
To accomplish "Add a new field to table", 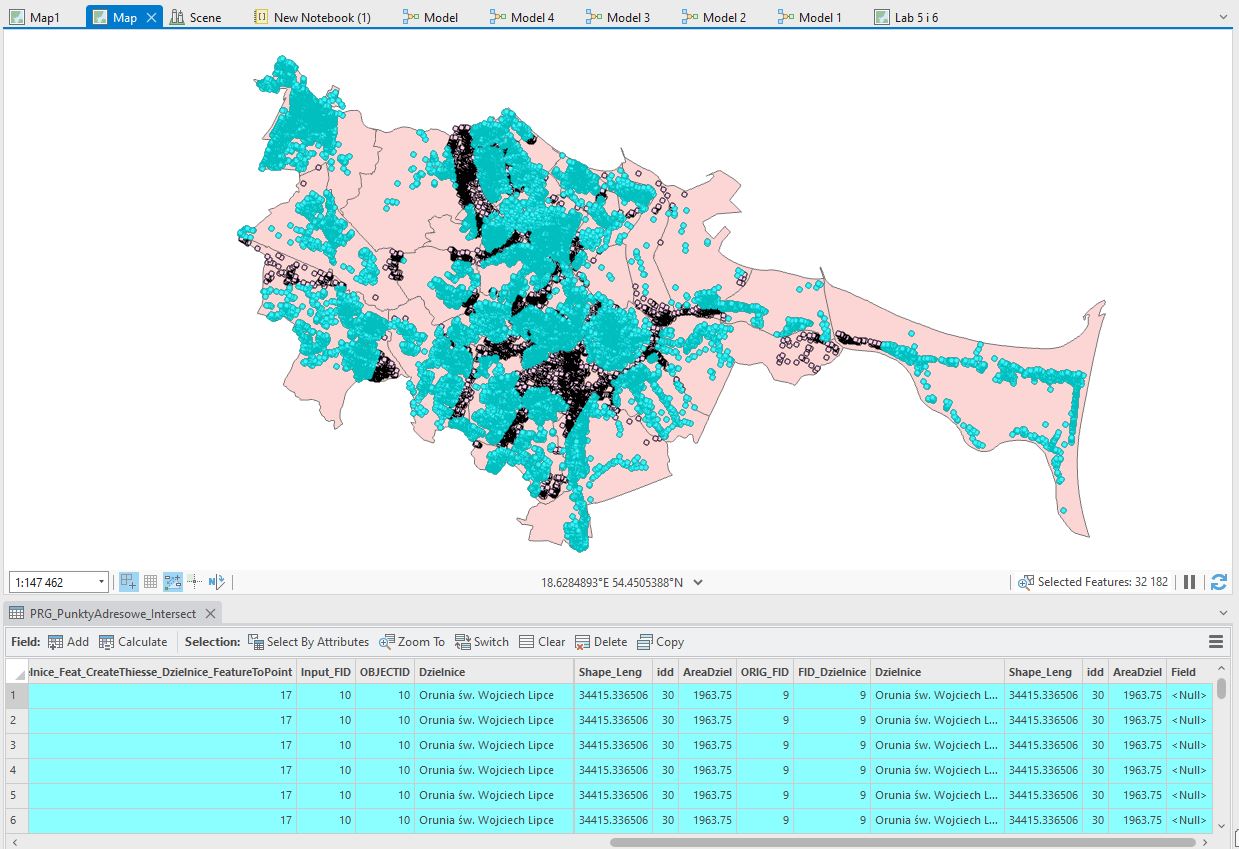I will pos(68,642).
